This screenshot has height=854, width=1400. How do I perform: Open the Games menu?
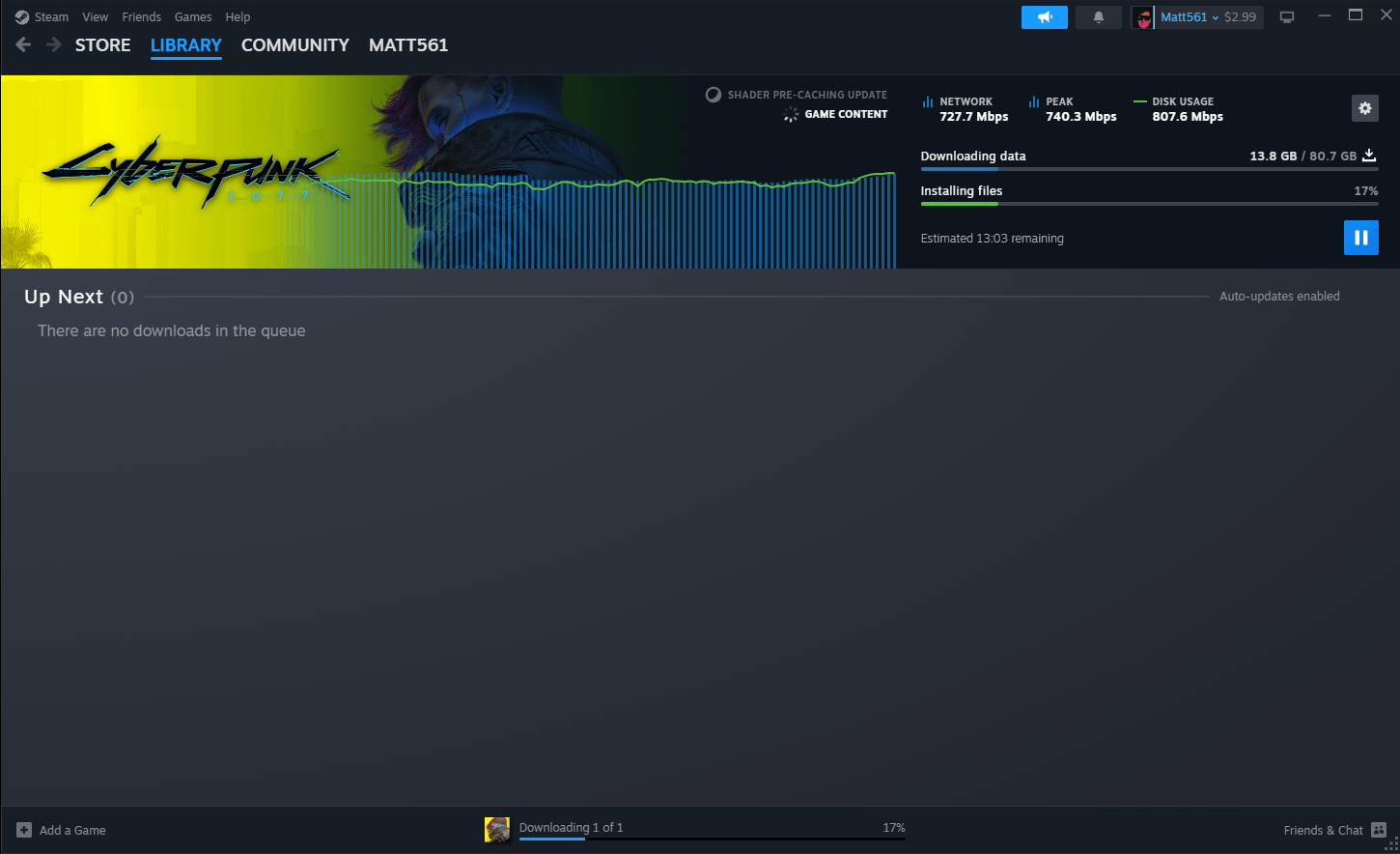(193, 17)
